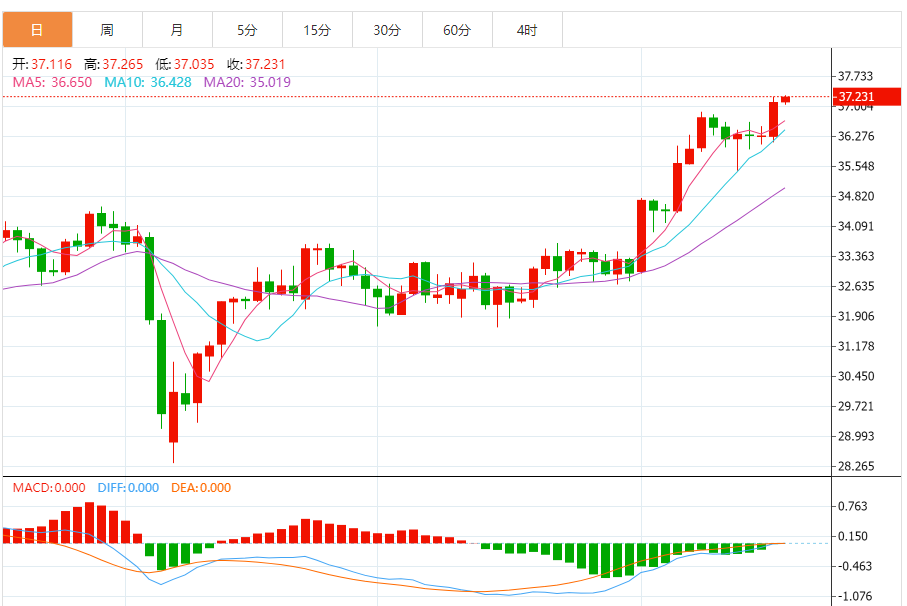Click the 33.363 price axis label

pos(856,256)
